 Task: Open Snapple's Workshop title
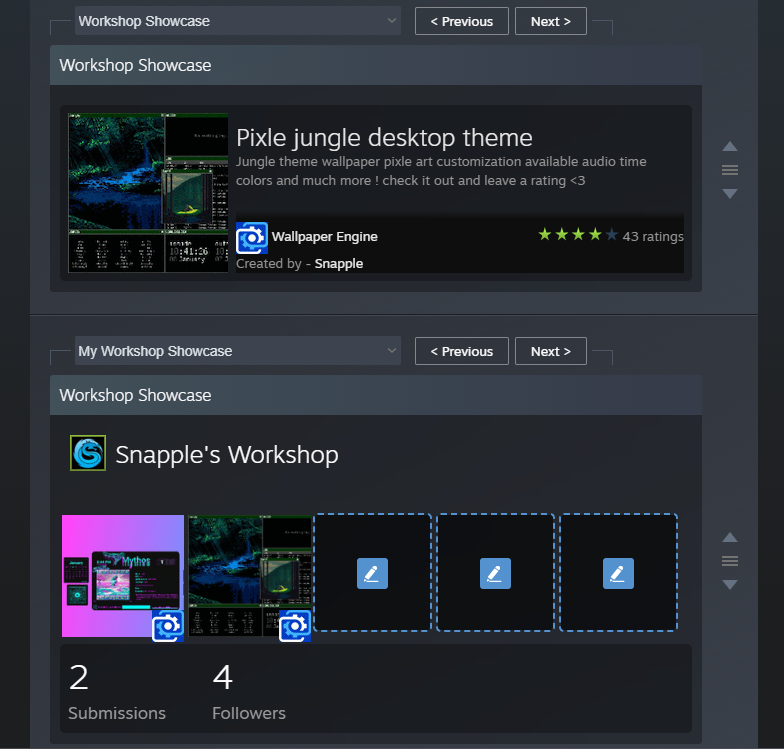(x=227, y=454)
